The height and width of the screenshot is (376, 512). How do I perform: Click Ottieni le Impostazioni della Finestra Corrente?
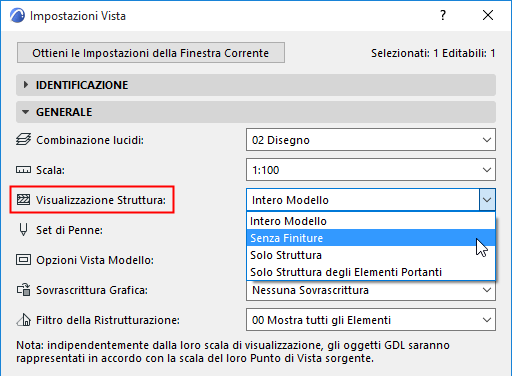pyautogui.click(x=151, y=53)
